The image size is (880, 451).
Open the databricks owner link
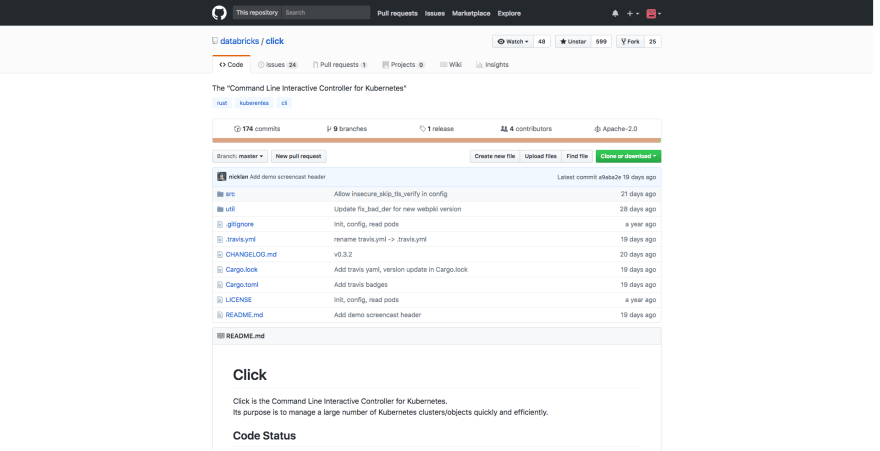[240, 41]
